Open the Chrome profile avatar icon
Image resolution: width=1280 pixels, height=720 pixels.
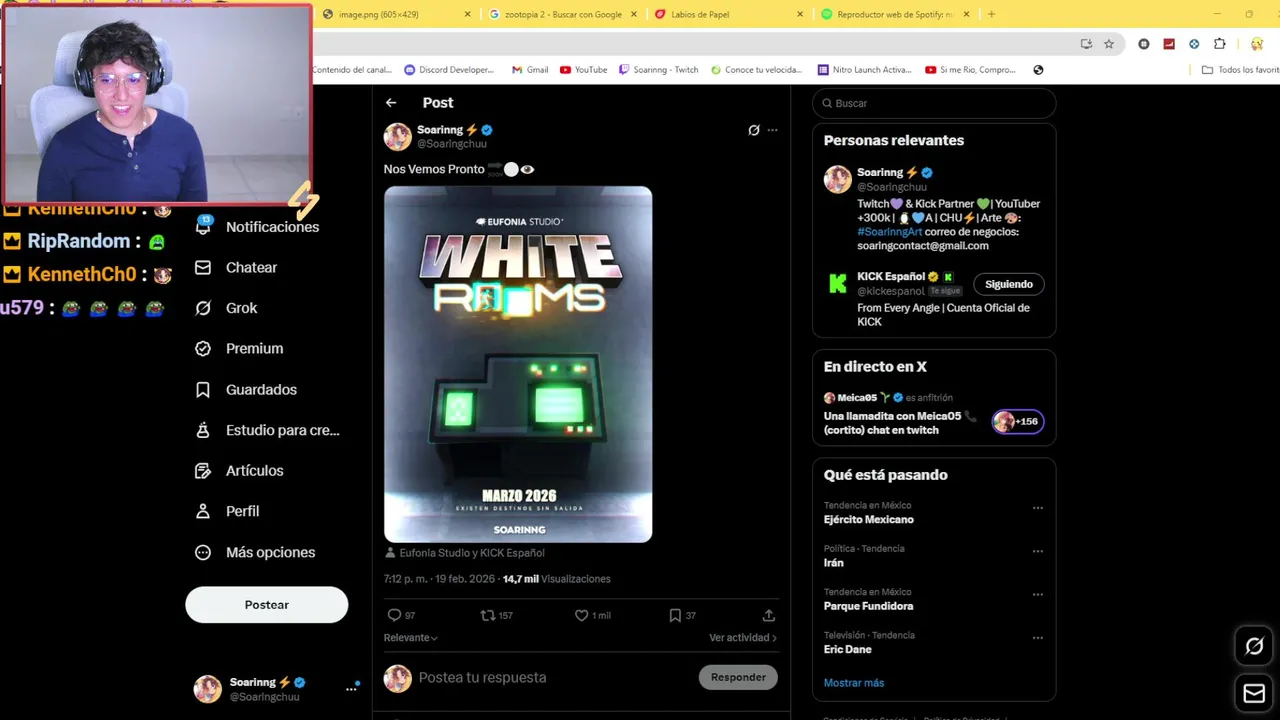(x=1256, y=44)
